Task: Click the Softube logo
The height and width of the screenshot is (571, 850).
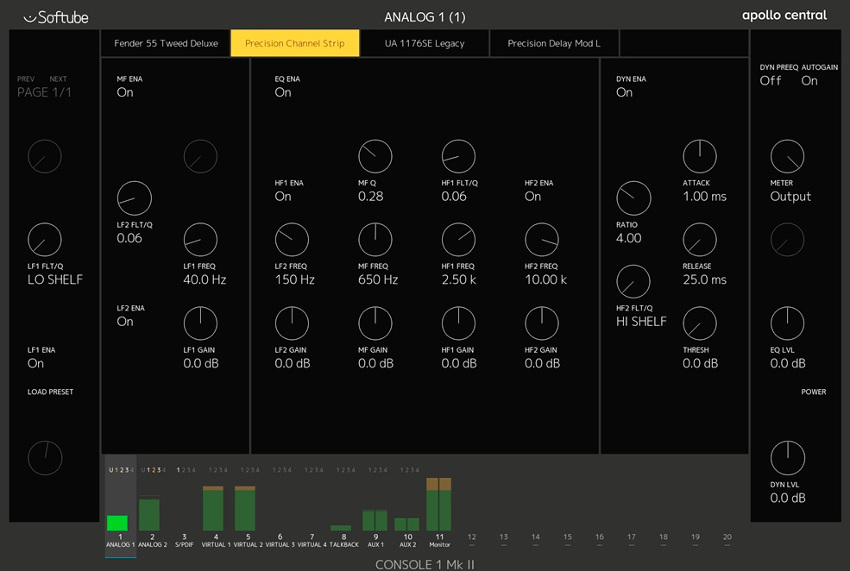Action: pos(56,17)
